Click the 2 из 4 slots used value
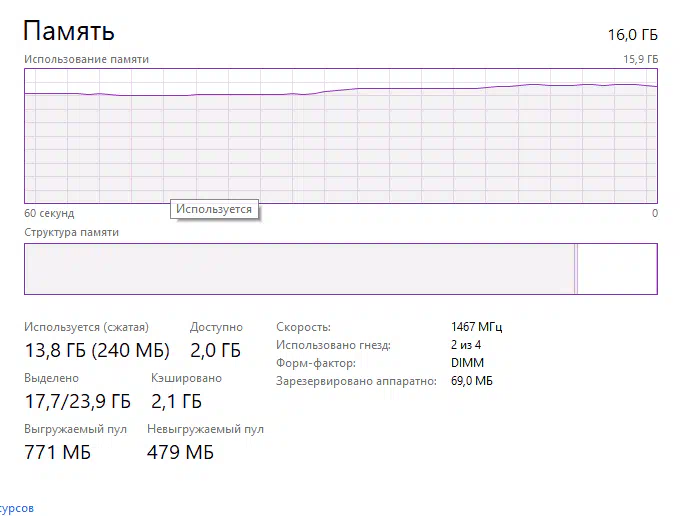Screen dimensions: 680x516 pos(466,345)
